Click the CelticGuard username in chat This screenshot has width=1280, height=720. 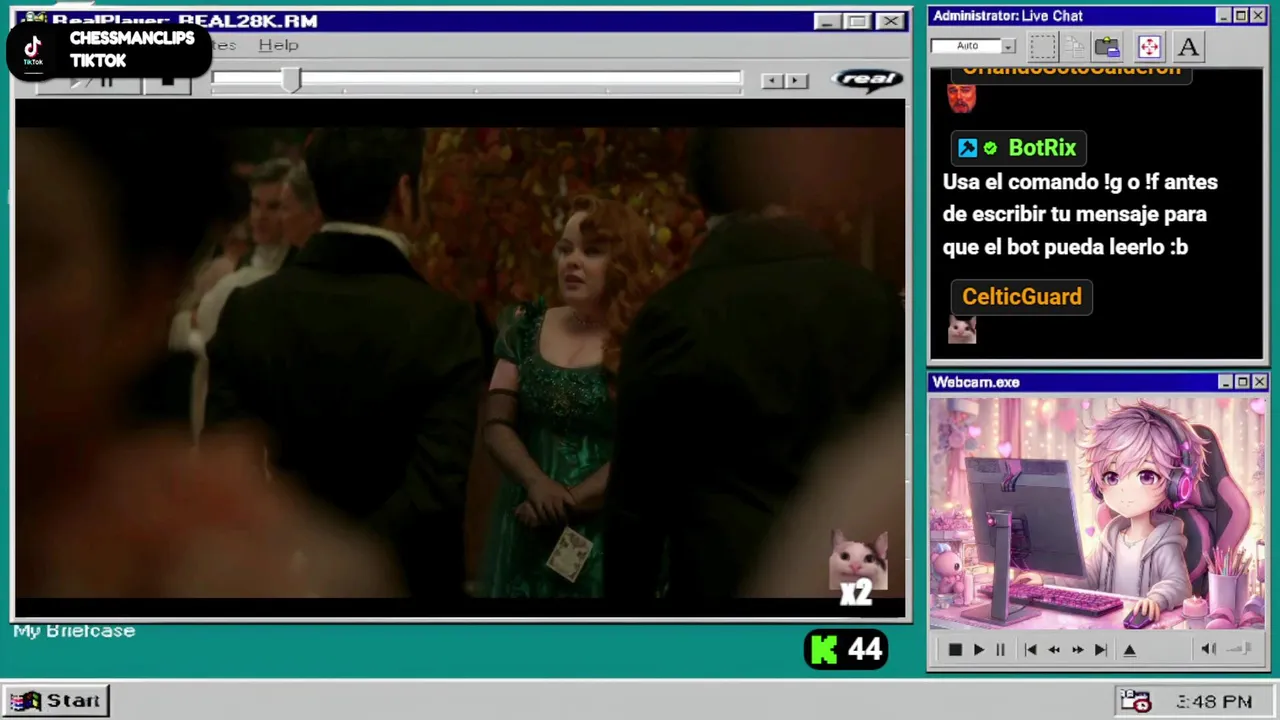tap(1022, 297)
